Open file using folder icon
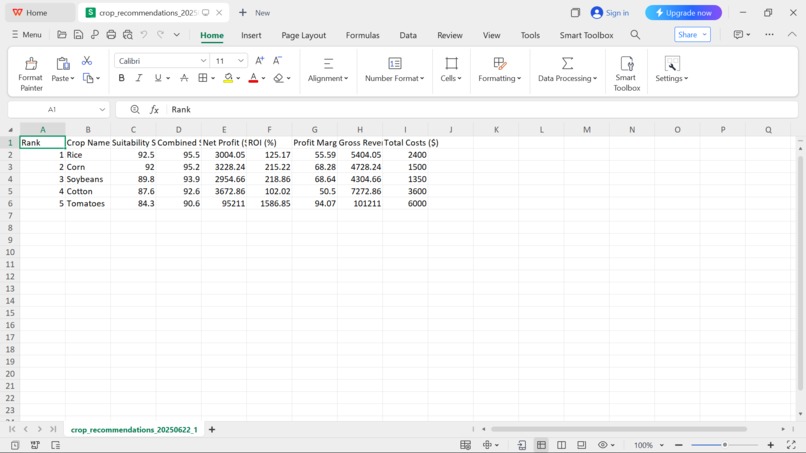This screenshot has height=453, width=806. click(x=62, y=34)
